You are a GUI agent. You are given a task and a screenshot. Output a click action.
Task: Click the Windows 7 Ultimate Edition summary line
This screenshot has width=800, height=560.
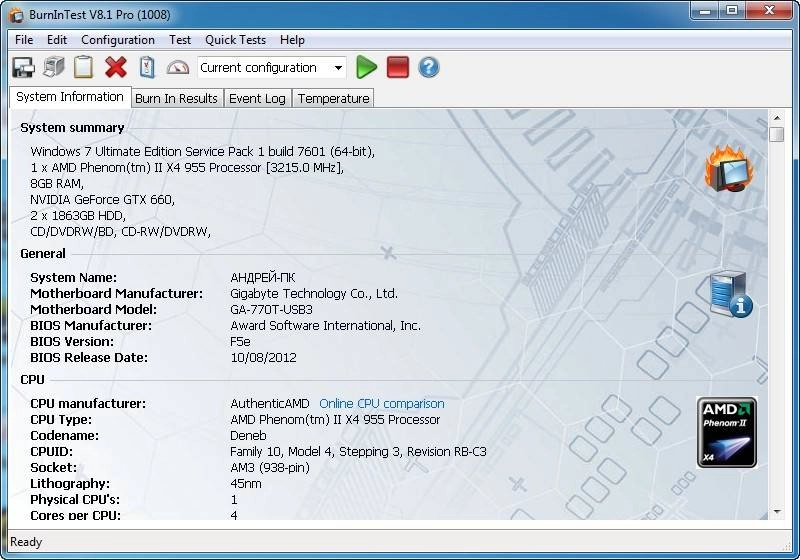click(x=203, y=151)
